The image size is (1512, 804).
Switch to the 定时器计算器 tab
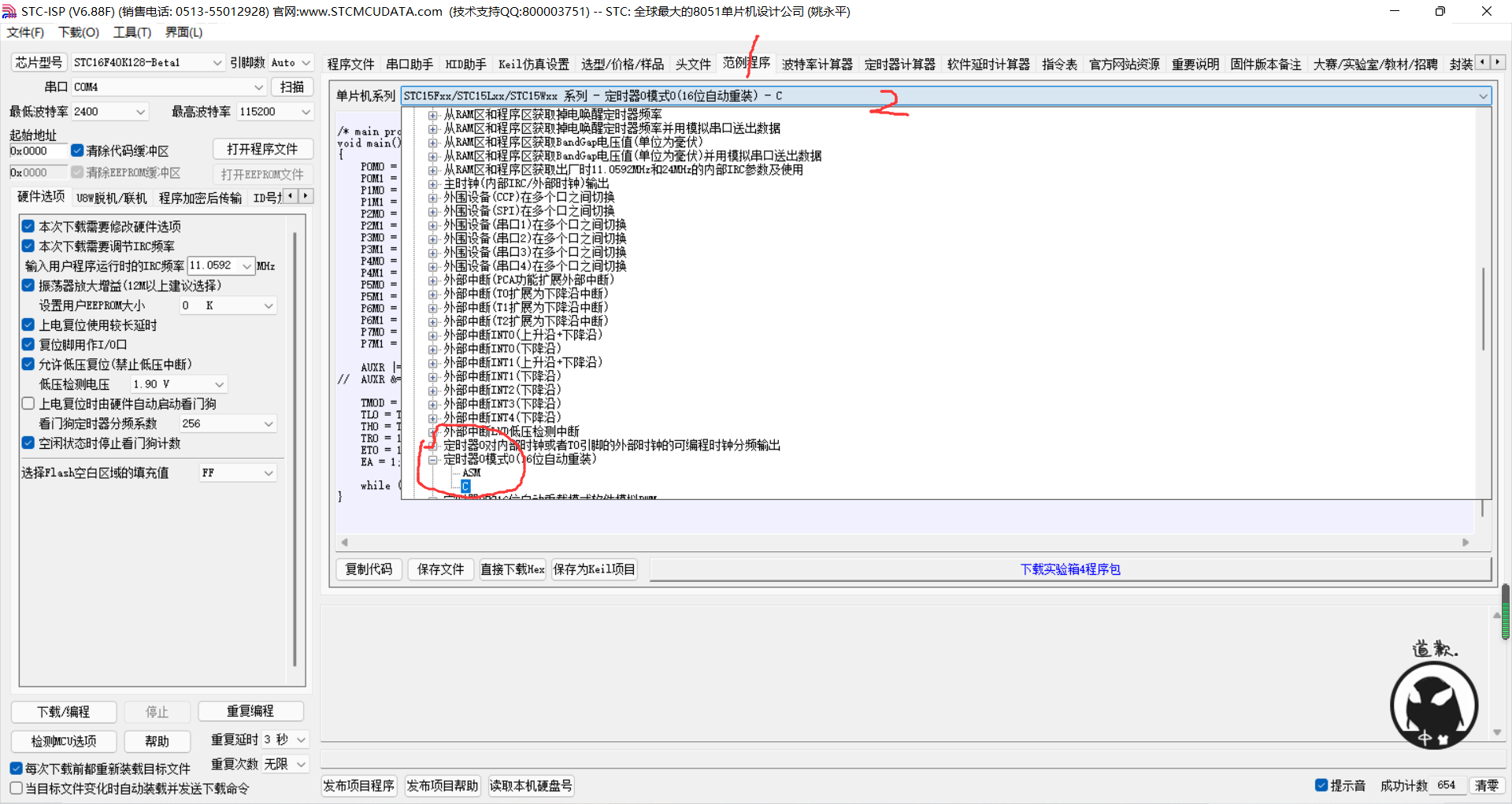coord(900,64)
